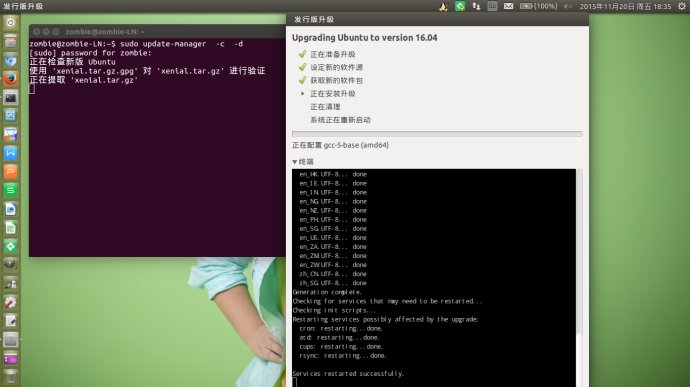The image size is (690, 387).
Task: Open the screenshot tool dock icon
Action: coord(11,116)
